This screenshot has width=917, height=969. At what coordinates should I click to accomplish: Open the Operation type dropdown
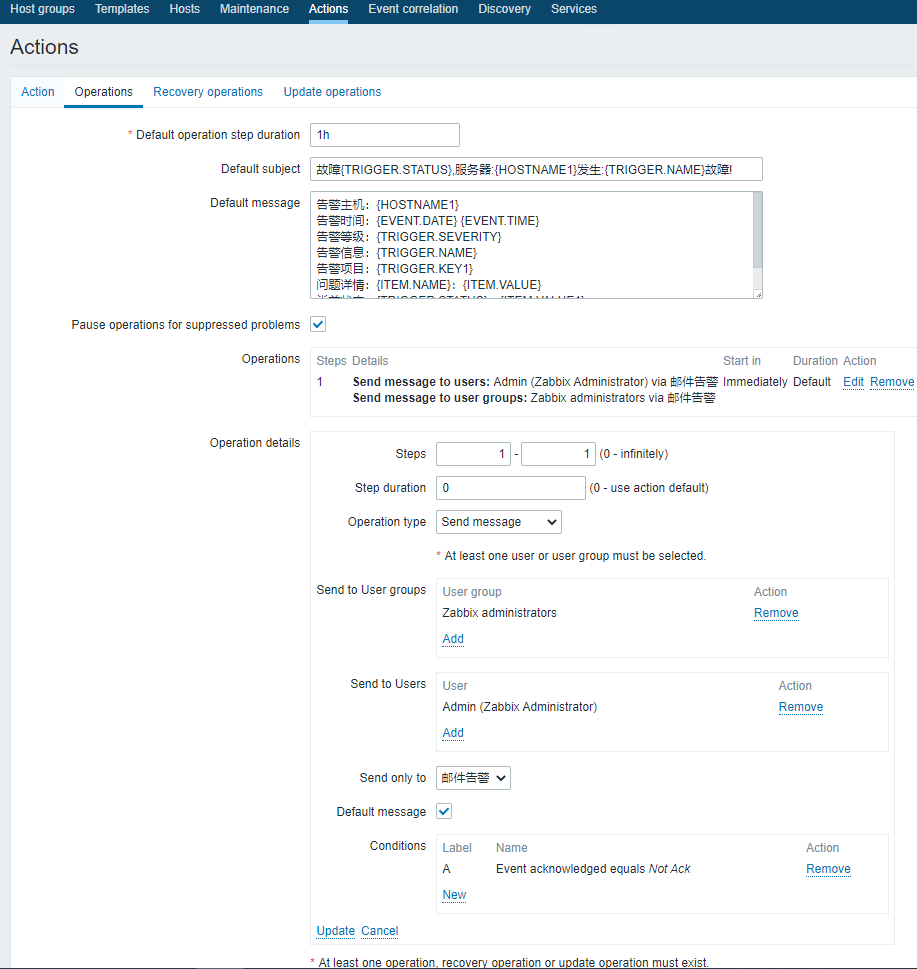pyautogui.click(x=499, y=522)
